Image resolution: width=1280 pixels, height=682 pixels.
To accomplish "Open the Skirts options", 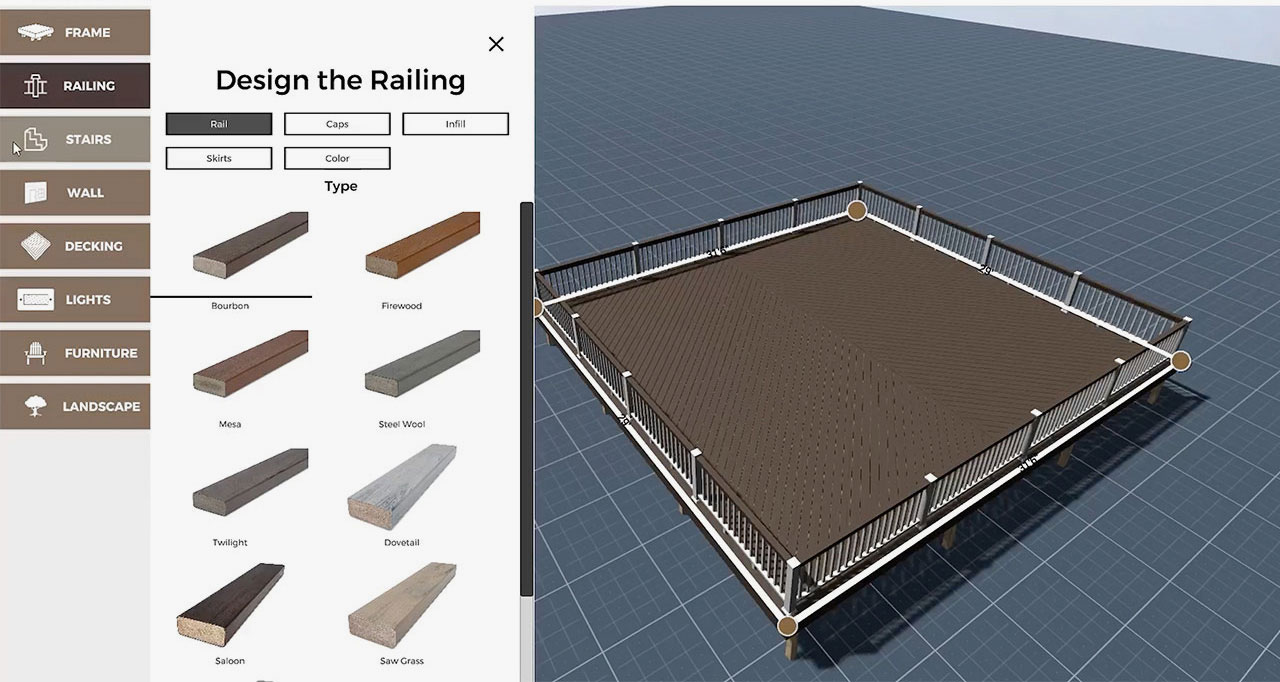I will point(218,158).
